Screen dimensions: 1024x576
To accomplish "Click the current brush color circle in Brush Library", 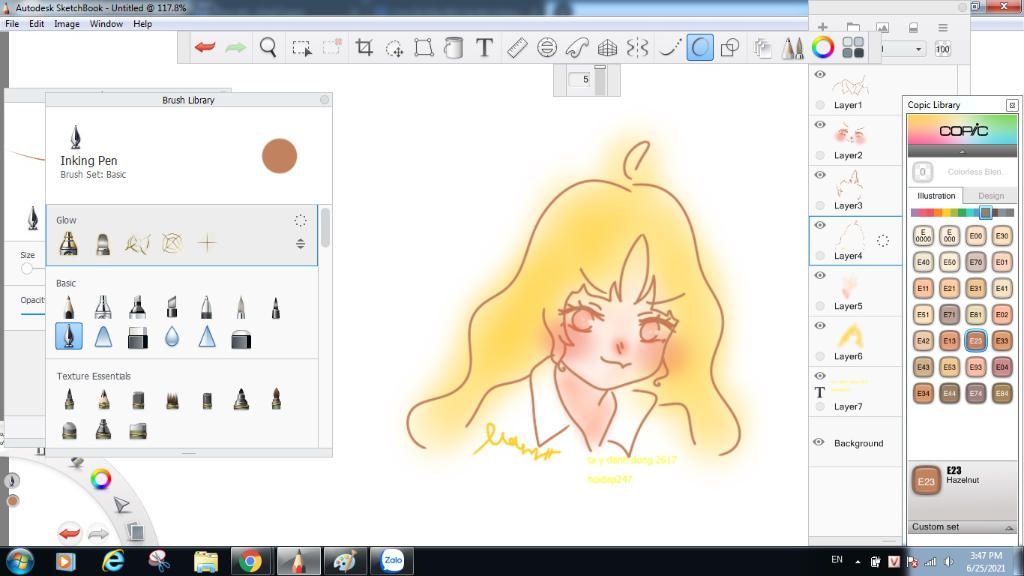I will [280, 156].
